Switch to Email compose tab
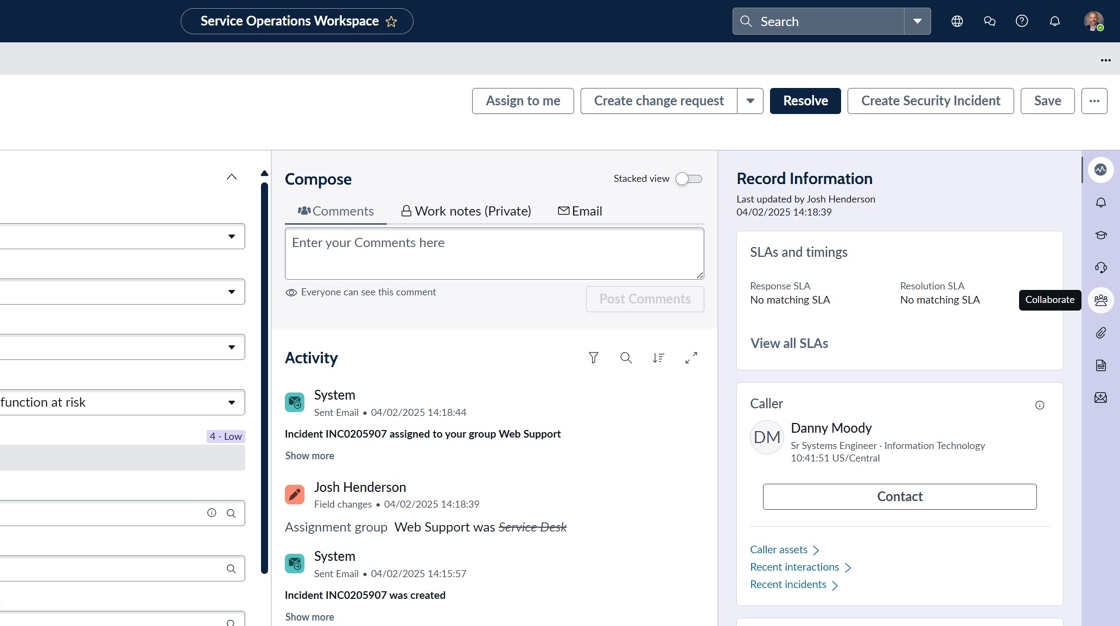 point(580,211)
